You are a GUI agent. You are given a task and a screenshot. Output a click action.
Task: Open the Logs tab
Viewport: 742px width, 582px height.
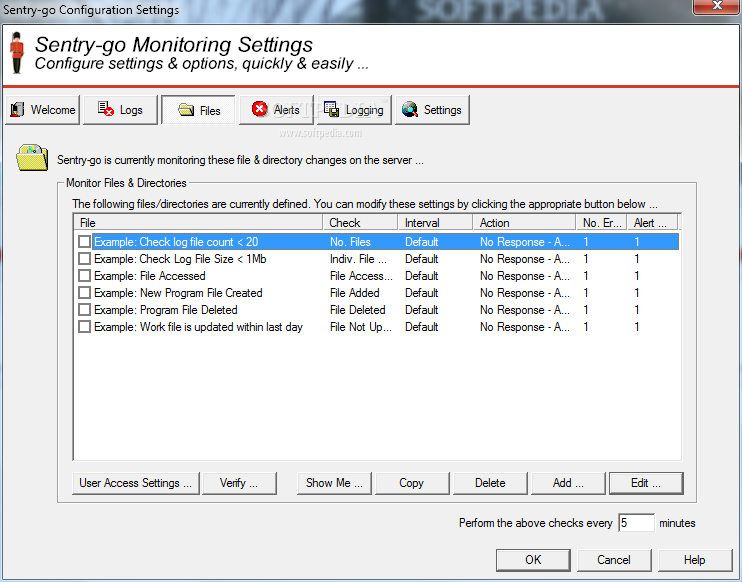point(120,110)
